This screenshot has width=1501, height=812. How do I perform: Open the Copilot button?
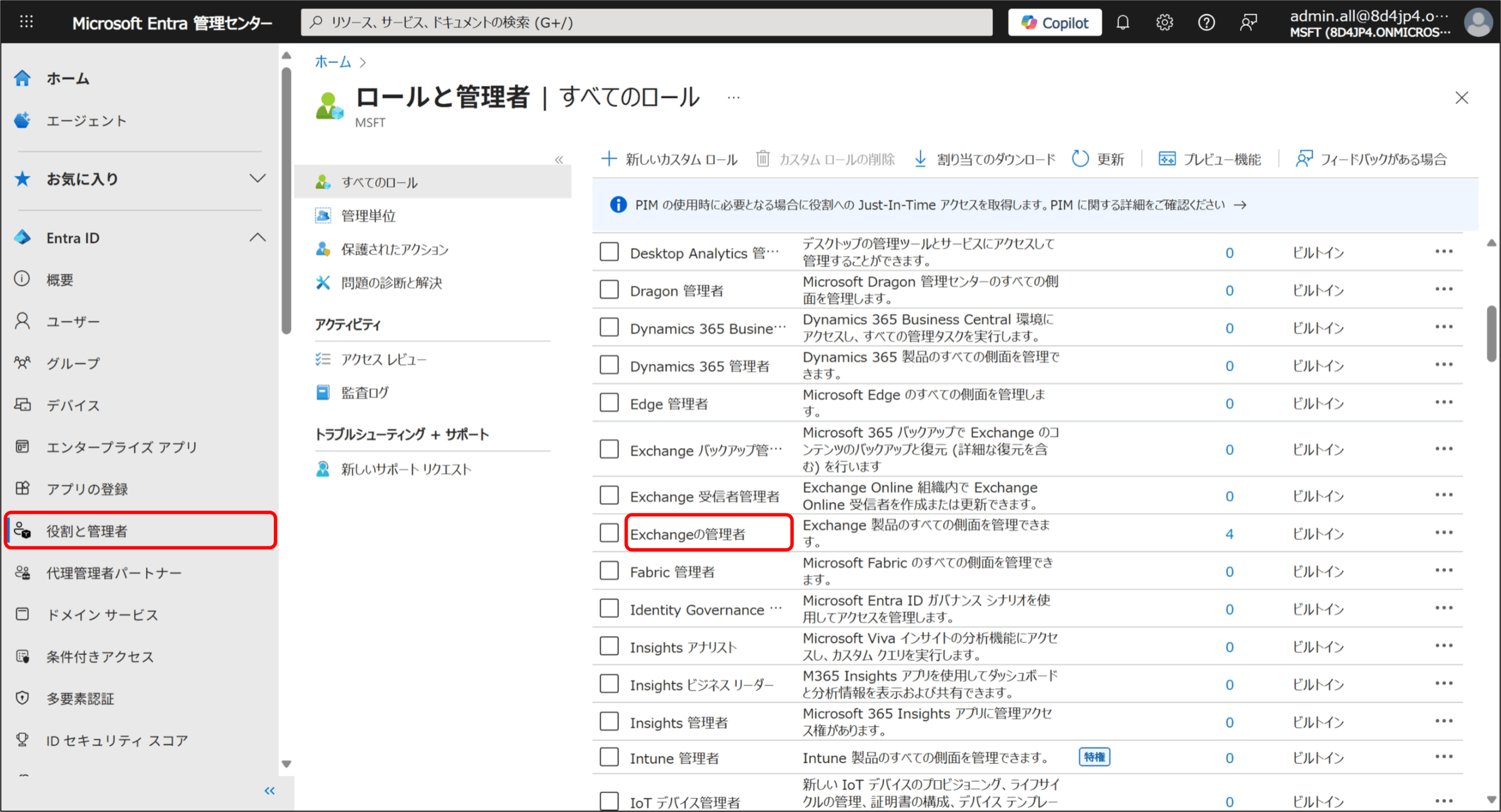(1054, 23)
